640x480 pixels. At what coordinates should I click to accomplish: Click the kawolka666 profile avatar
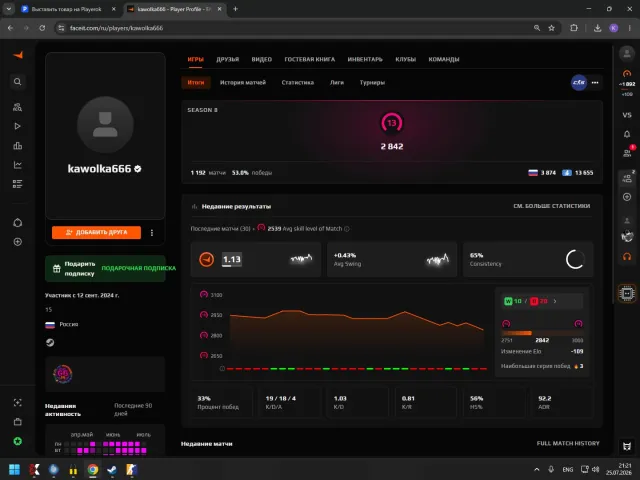[105, 125]
